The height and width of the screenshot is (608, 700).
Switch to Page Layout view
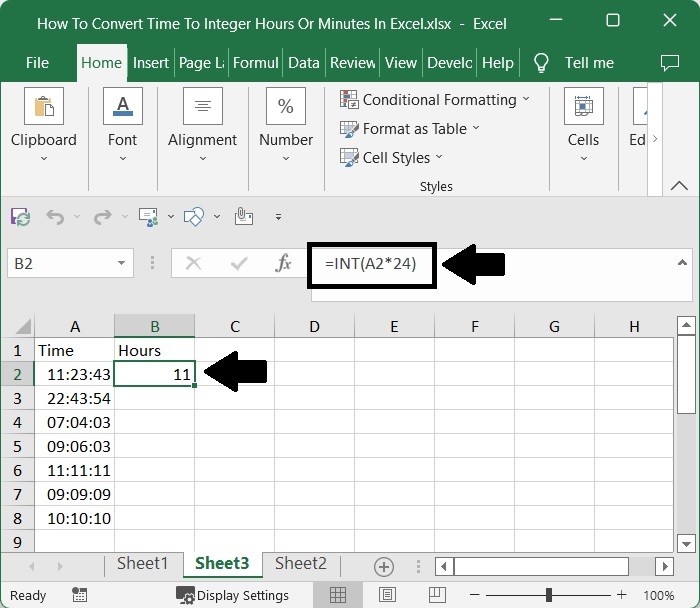389,595
